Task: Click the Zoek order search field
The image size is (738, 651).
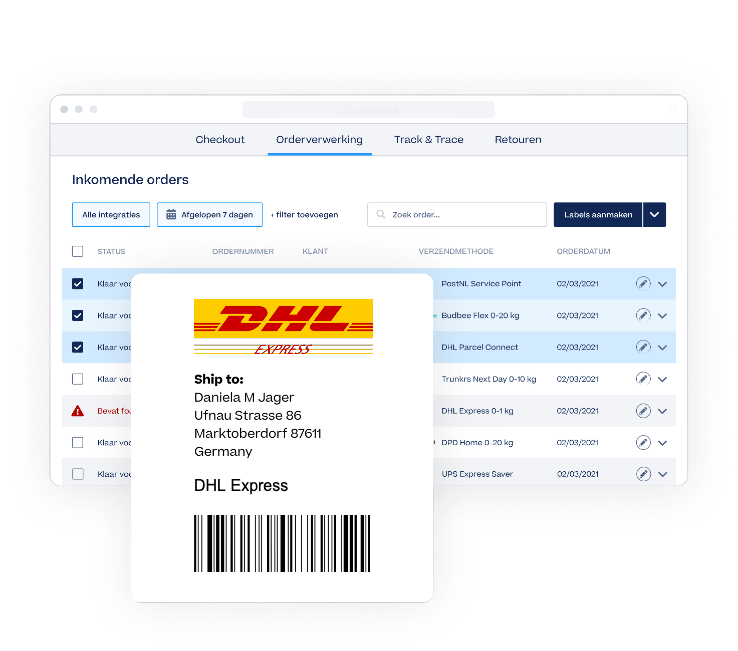Action: click(457, 215)
